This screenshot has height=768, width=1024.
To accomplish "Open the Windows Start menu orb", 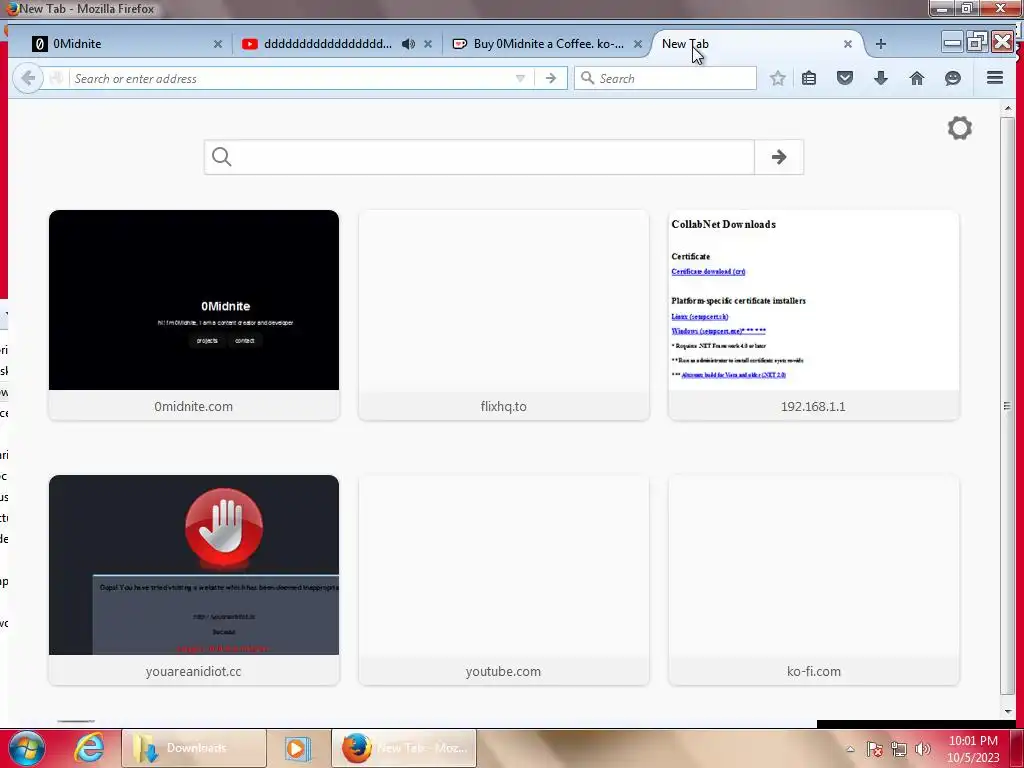I will point(26,748).
